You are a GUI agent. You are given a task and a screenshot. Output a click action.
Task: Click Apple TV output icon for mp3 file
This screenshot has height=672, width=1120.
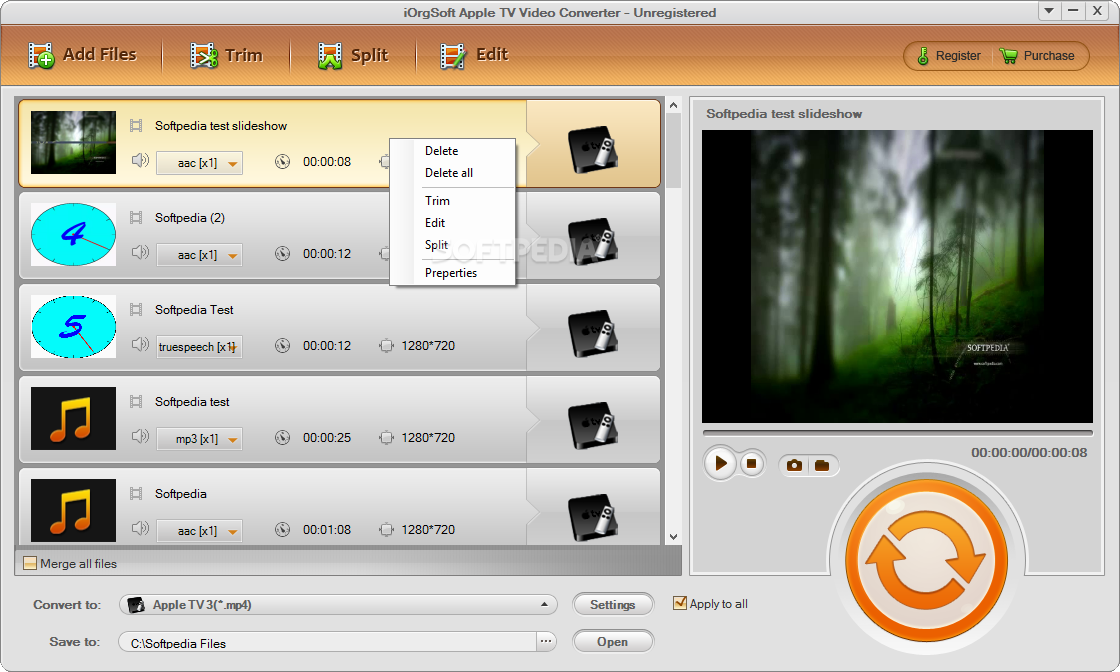(x=592, y=426)
